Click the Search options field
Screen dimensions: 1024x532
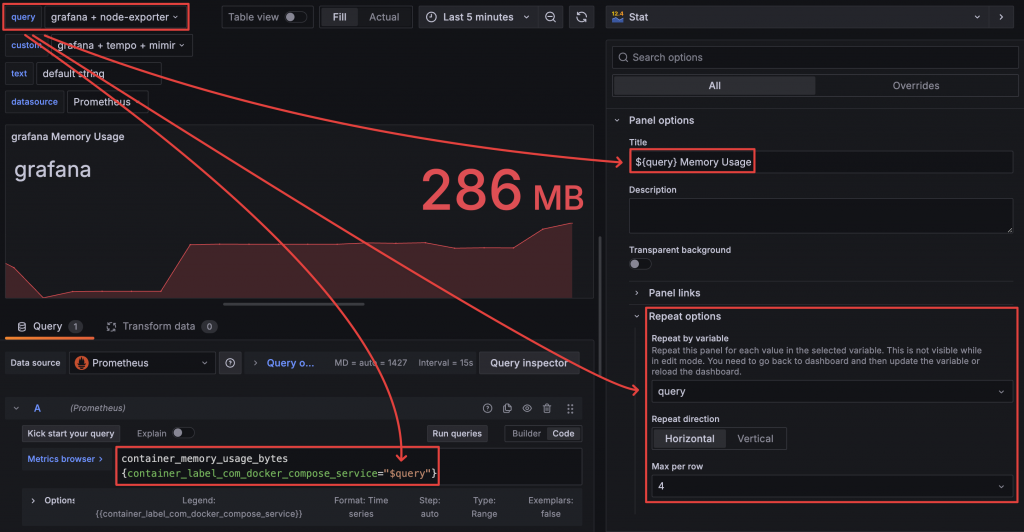click(815, 57)
